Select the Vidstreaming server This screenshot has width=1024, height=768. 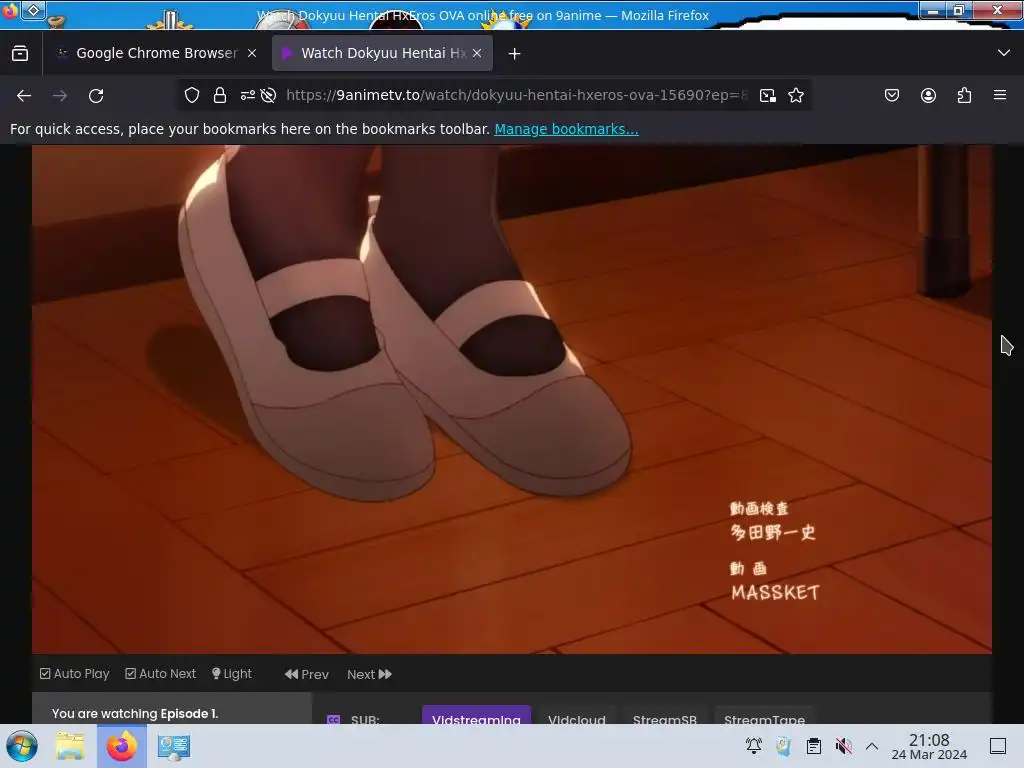pos(476,714)
